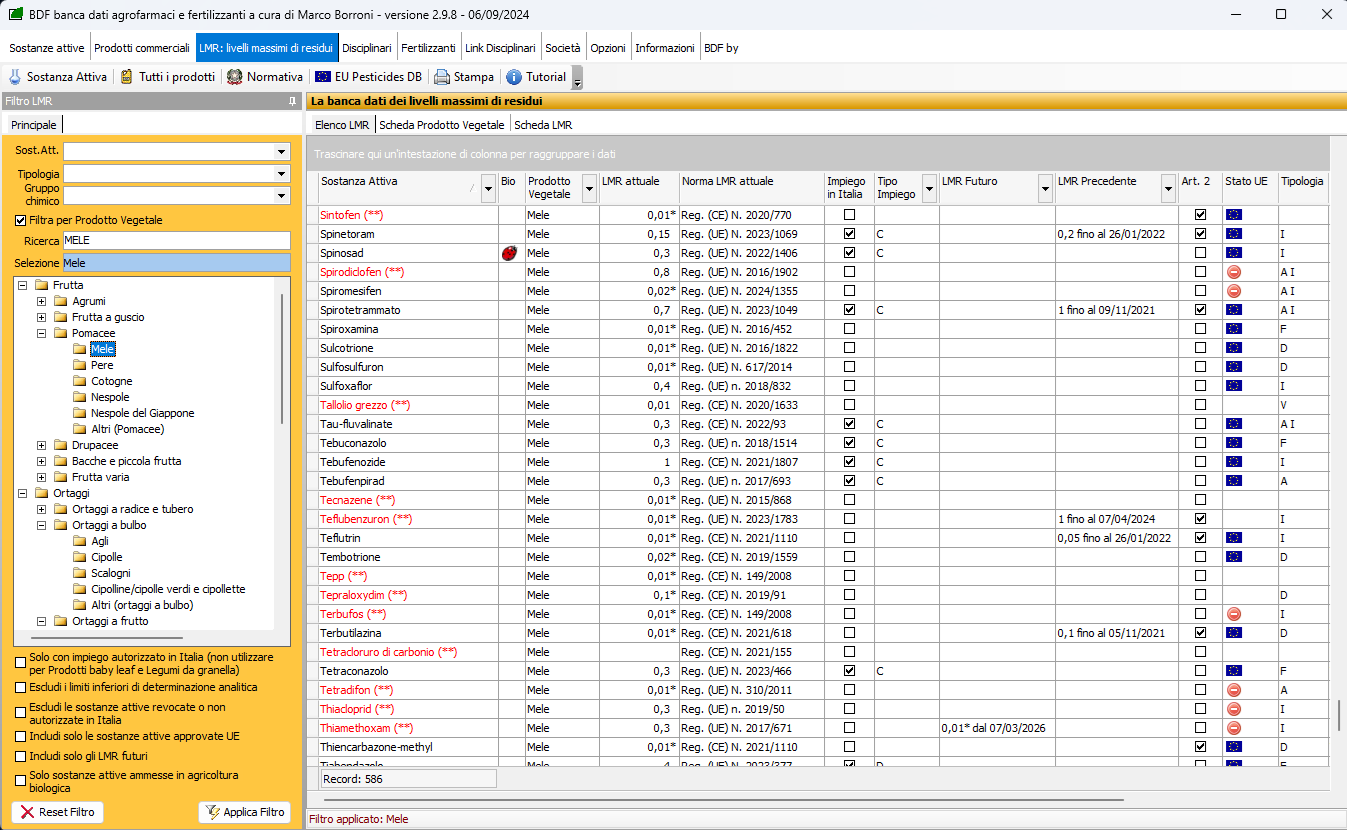Screen dimensions: 1347x830
Task: Click the BDF app icon in title bar
Action: [x=16, y=15]
